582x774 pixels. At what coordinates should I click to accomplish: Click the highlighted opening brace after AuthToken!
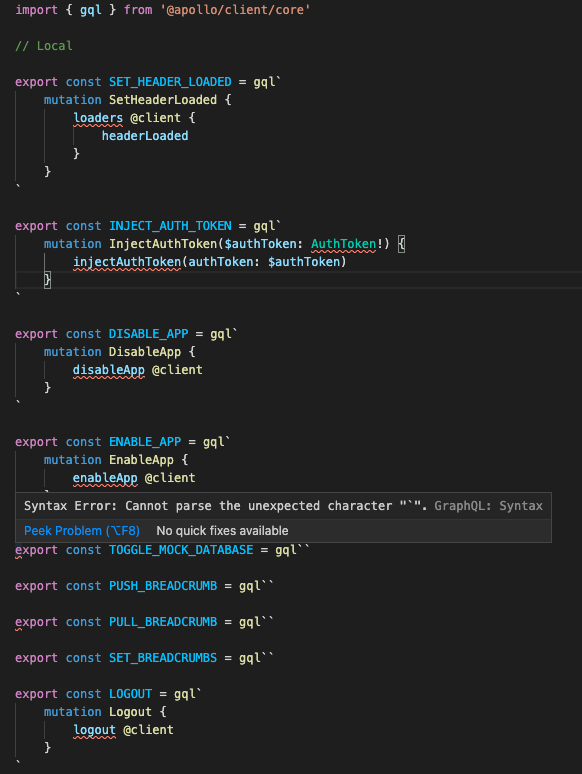click(401, 244)
